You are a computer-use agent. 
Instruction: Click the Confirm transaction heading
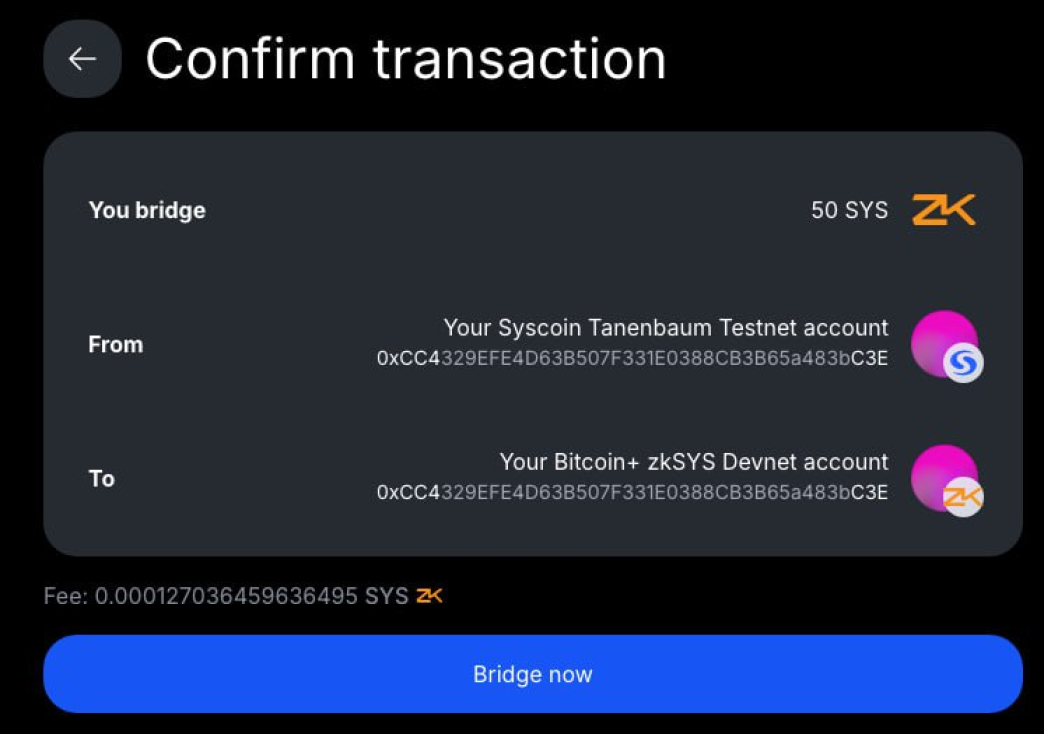[x=406, y=59]
